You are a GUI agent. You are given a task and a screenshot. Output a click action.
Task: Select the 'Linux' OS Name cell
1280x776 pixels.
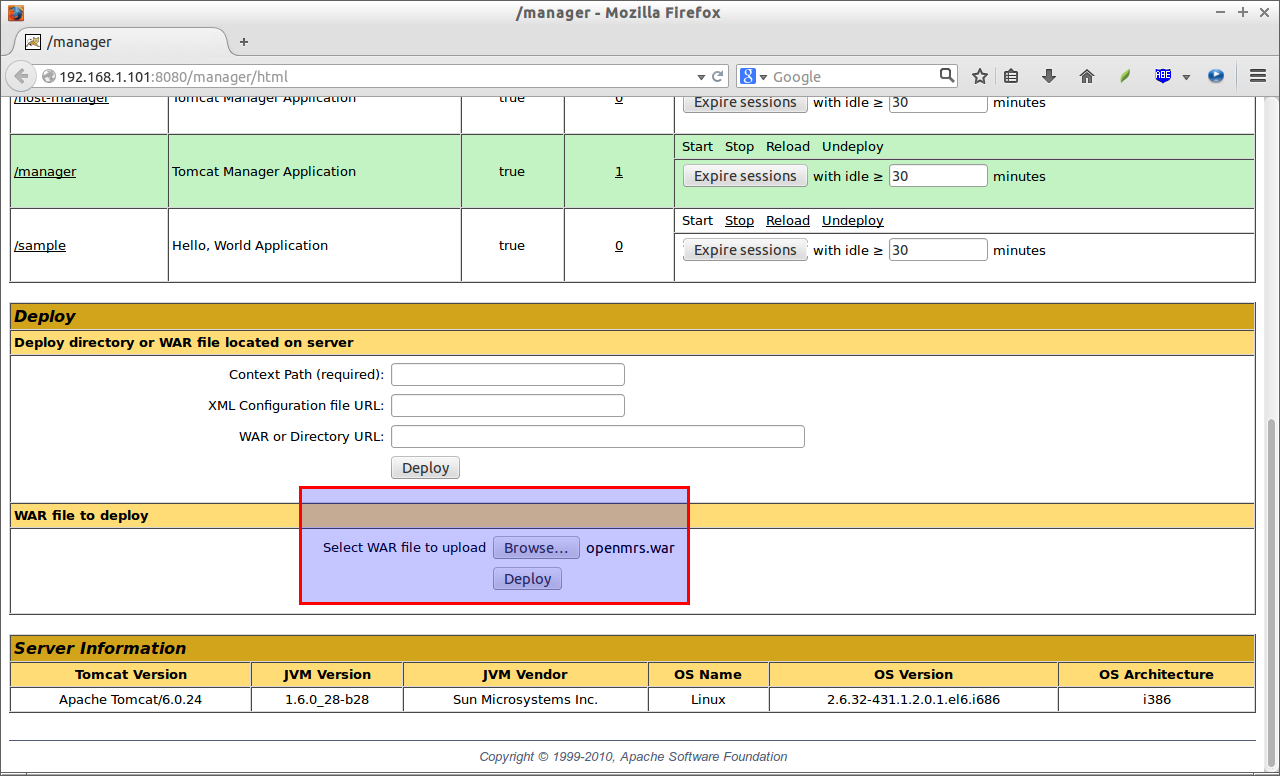tap(708, 700)
